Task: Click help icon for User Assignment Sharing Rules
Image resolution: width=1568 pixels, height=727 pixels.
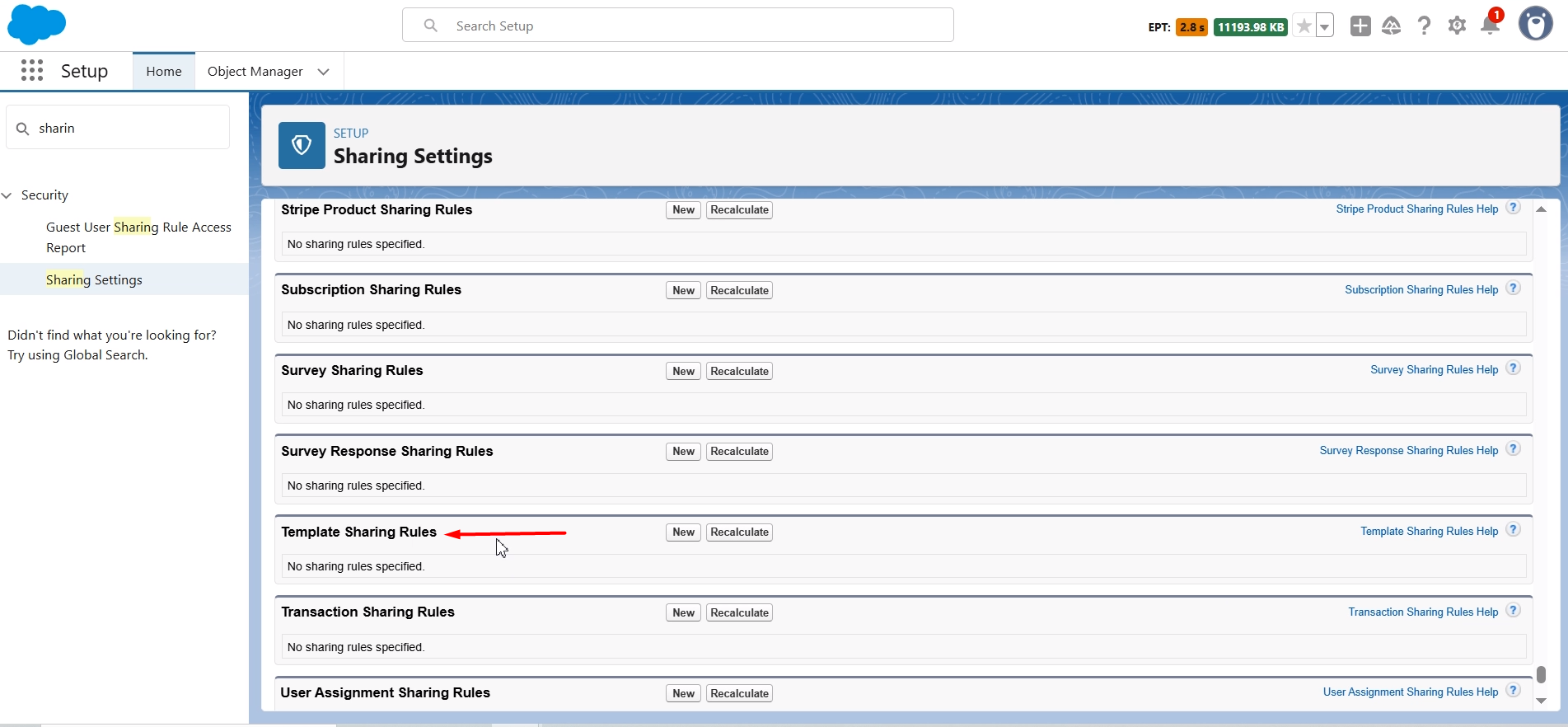Action: 1513,691
